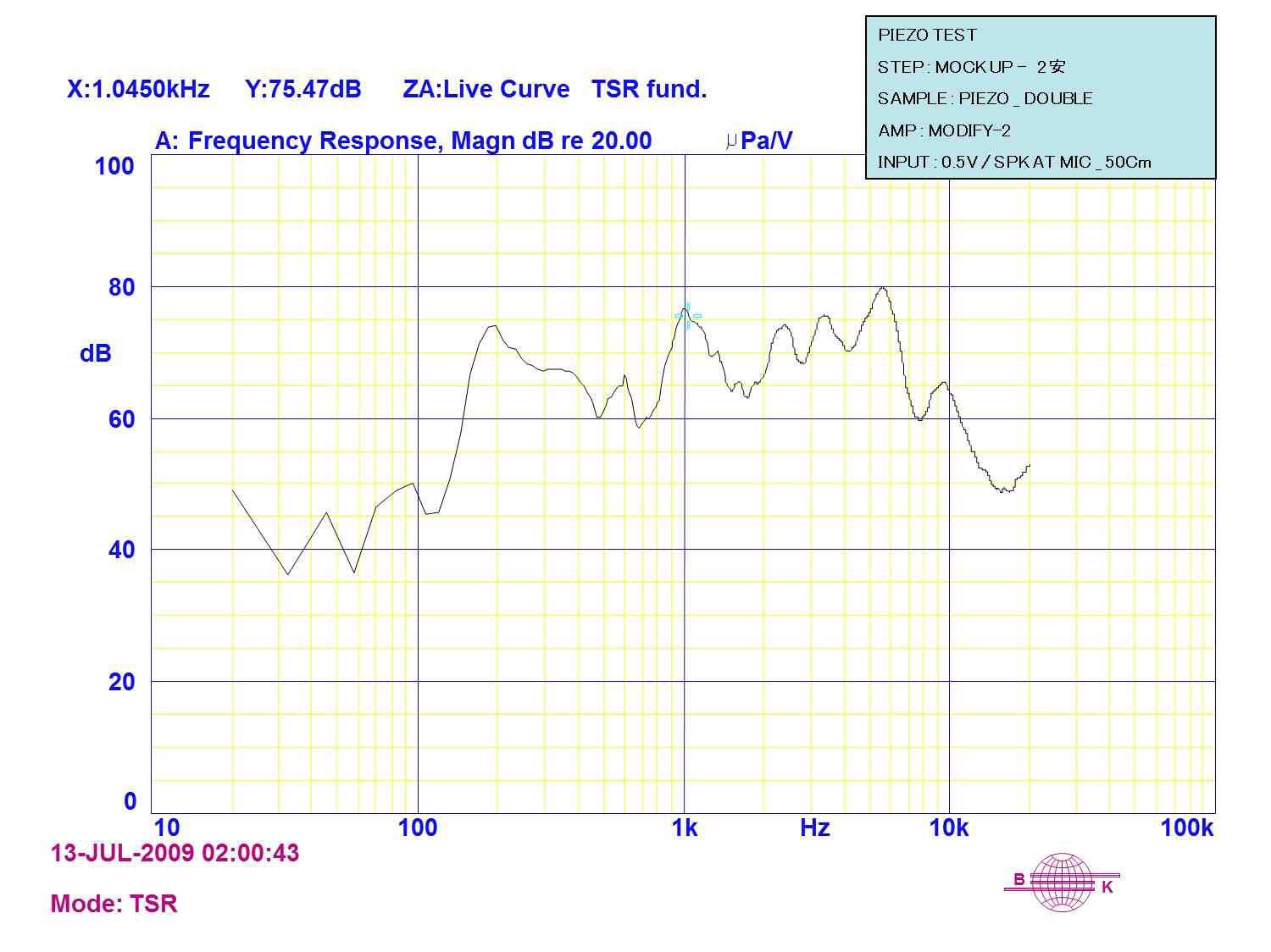Image resolution: width=1271 pixels, height=952 pixels.
Task: Click the 10 label on the frequency axis
Action: tap(166, 828)
